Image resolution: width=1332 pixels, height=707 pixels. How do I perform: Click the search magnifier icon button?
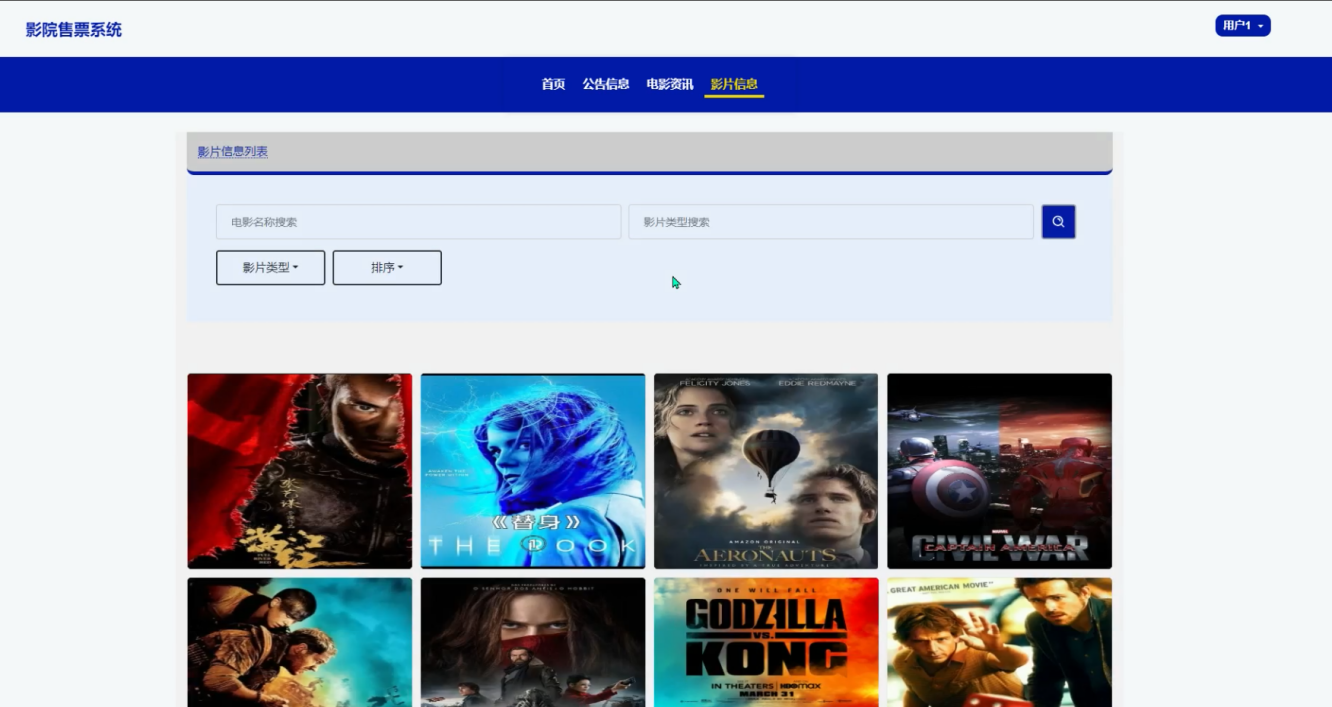click(1058, 222)
